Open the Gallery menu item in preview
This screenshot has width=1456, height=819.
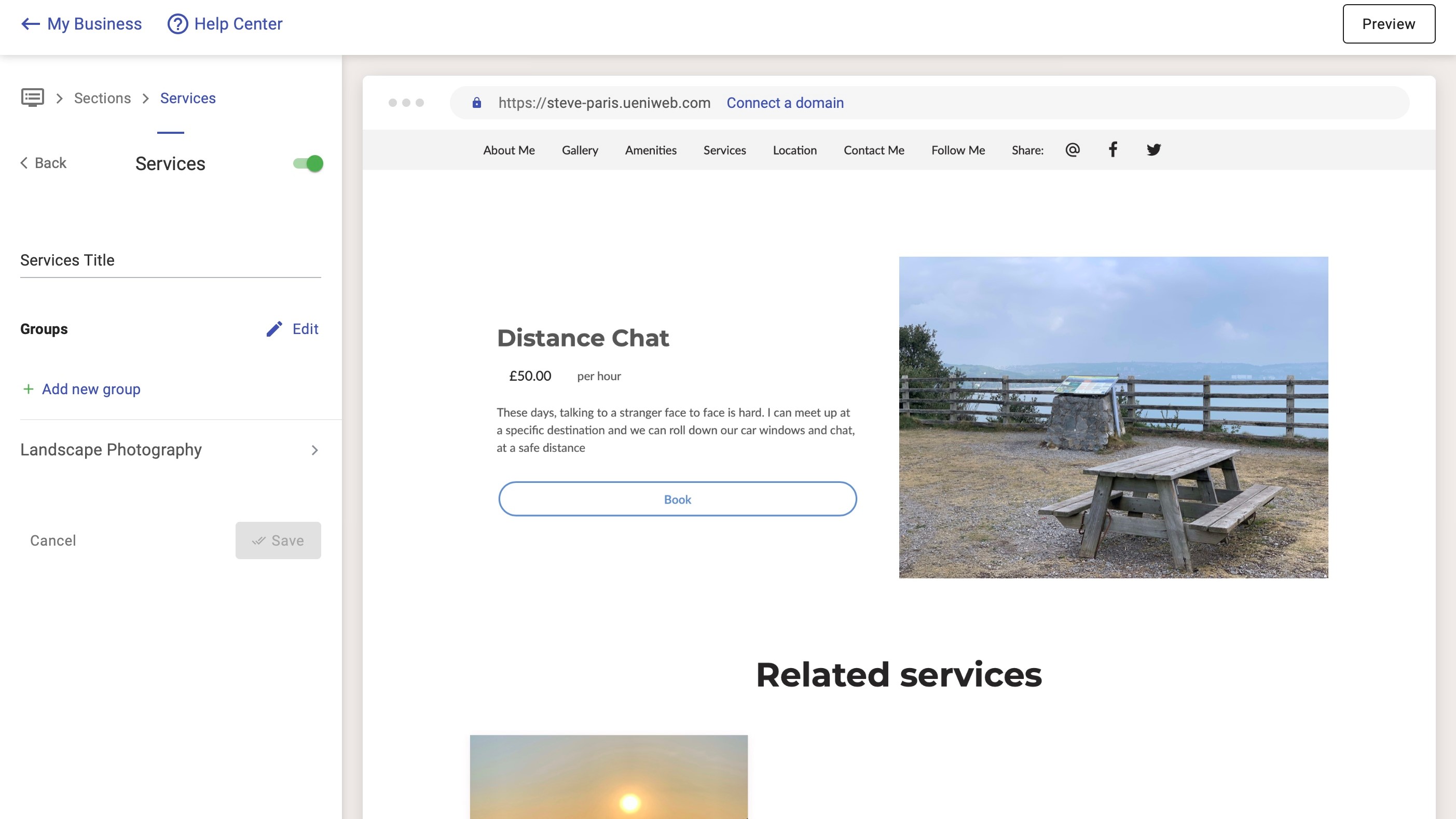point(580,150)
